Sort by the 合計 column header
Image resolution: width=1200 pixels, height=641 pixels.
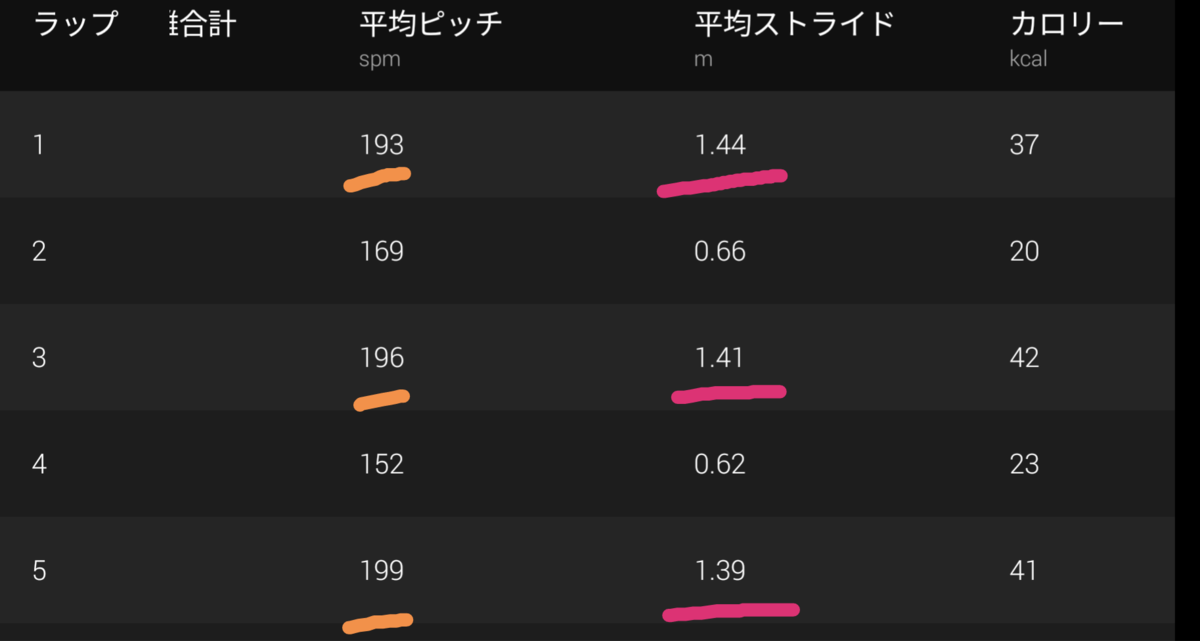[202, 24]
